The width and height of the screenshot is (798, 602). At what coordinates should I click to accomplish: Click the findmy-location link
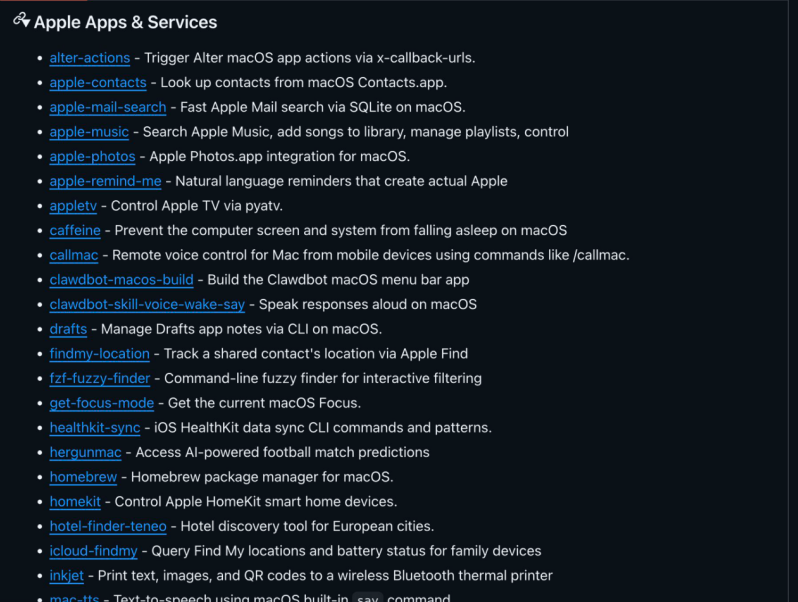tap(99, 353)
